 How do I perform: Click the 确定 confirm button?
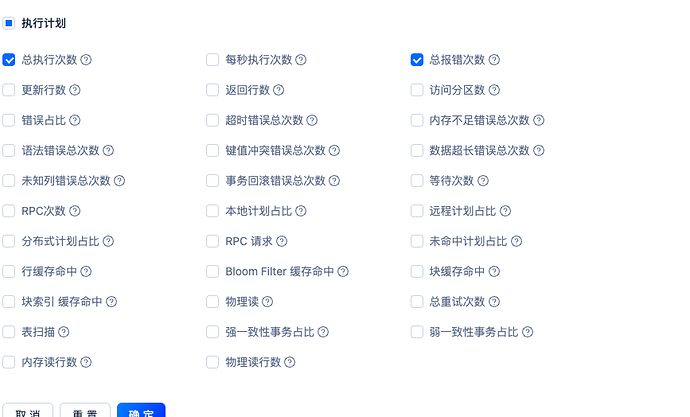click(x=141, y=411)
